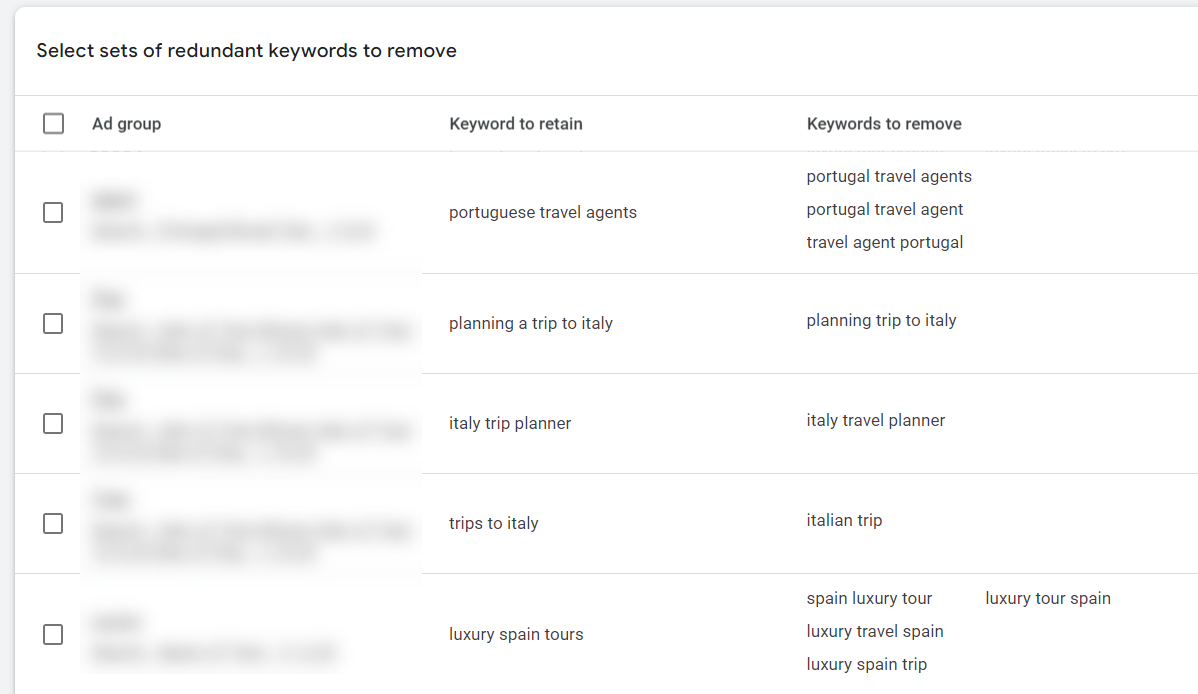Image resolution: width=1198 pixels, height=694 pixels.
Task: Click the 'travel agent portugal' keyword
Action: click(885, 243)
